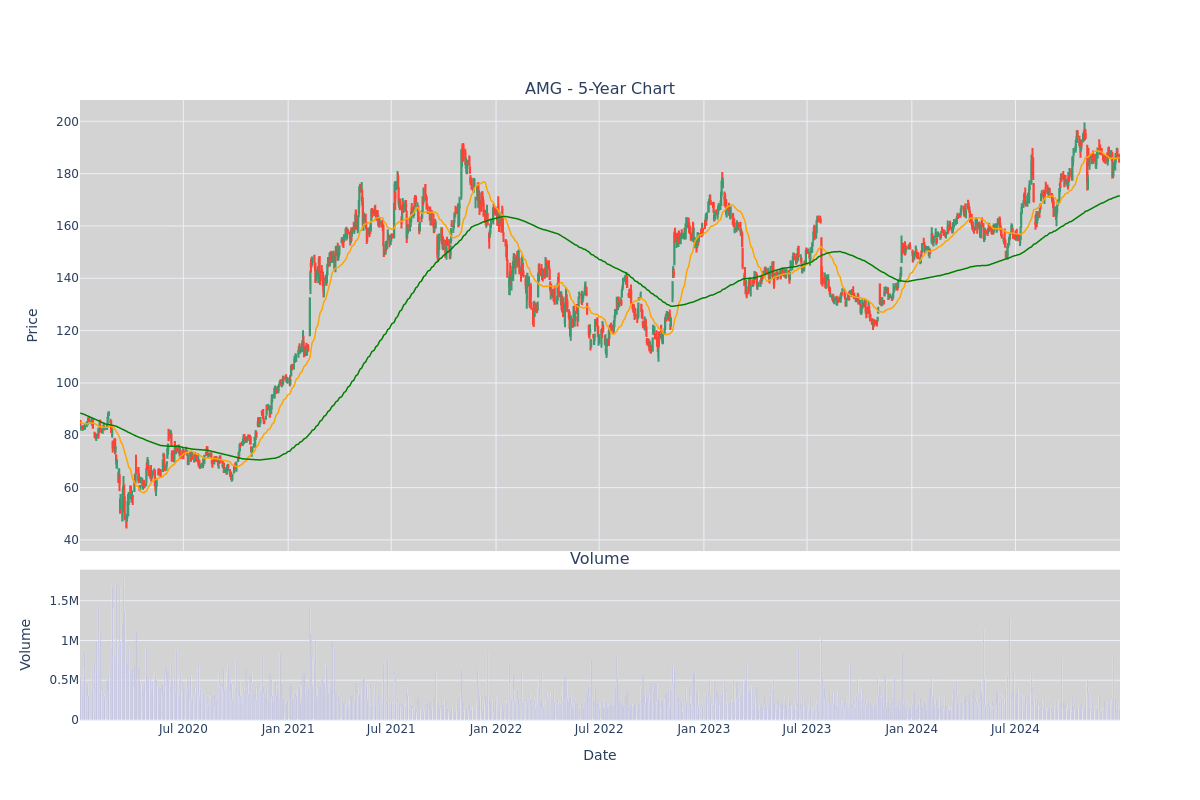
Task: Click the 120 price tick label
Action: coord(68,331)
